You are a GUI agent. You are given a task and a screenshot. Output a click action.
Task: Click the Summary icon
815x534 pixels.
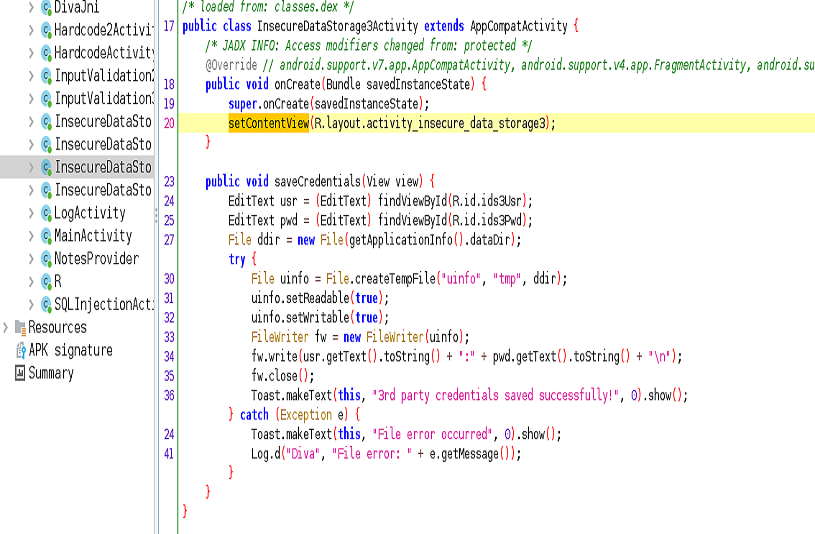coord(20,373)
